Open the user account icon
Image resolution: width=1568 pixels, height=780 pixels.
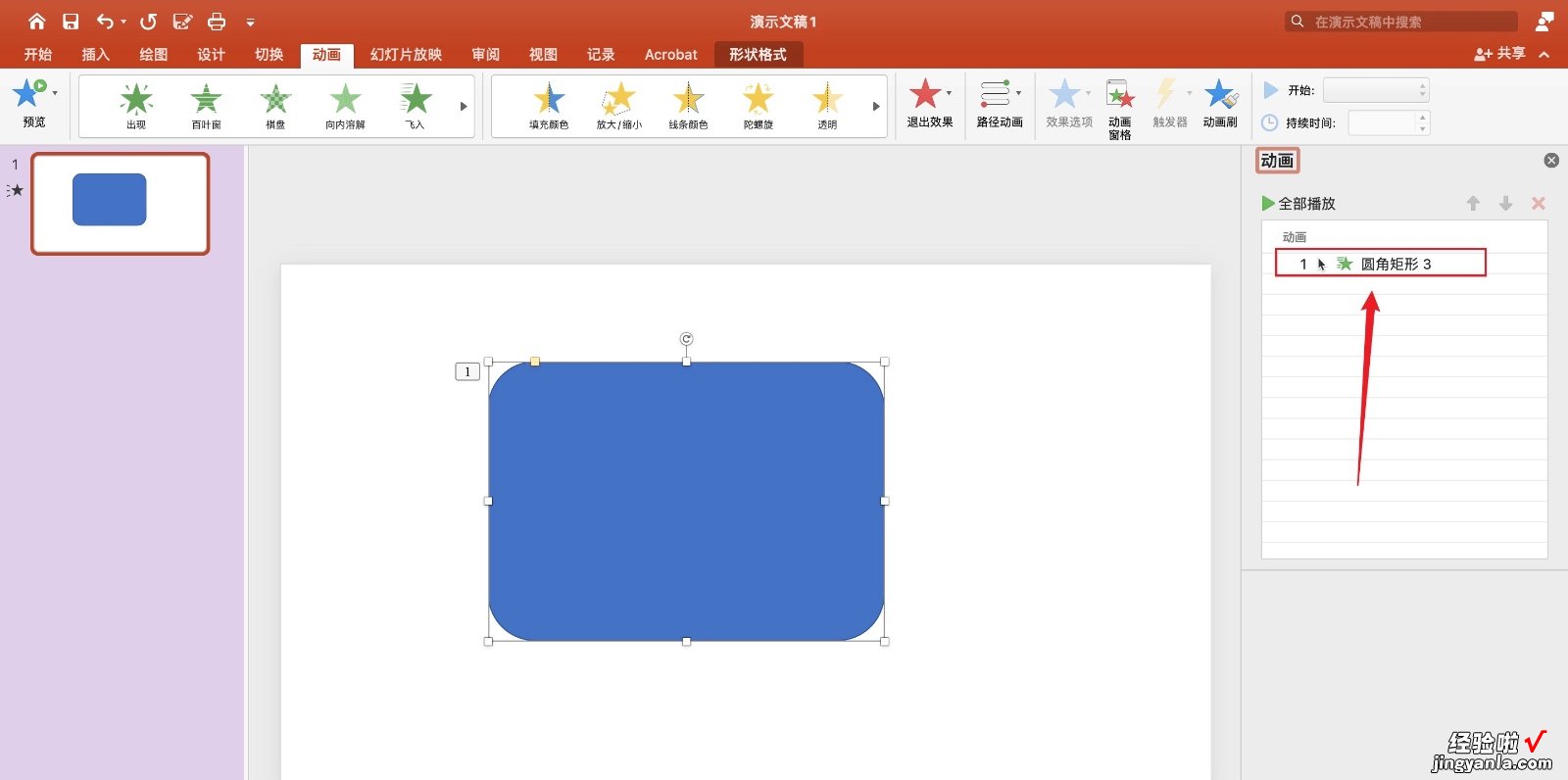(x=1545, y=22)
